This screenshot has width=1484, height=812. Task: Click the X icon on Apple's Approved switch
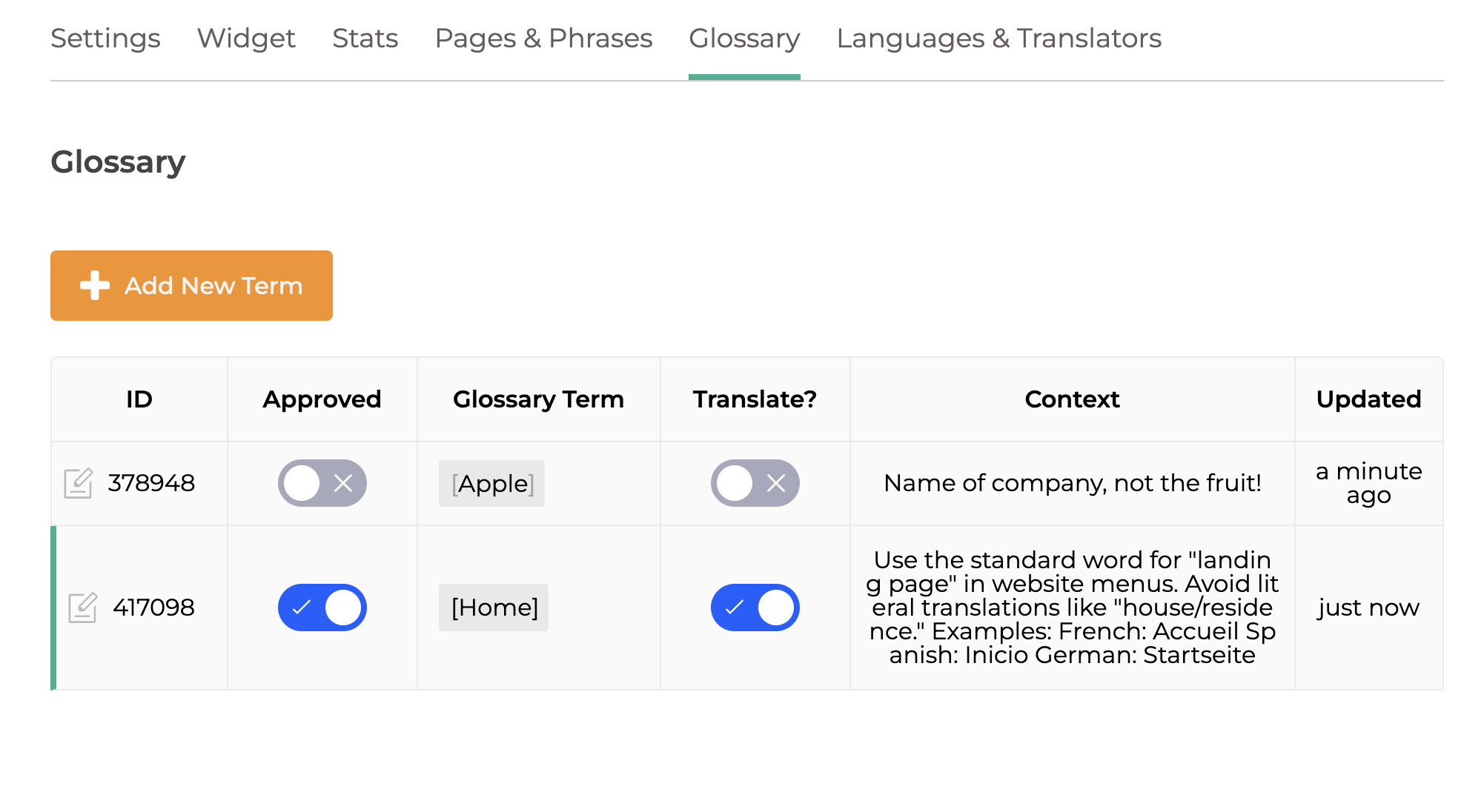click(x=341, y=483)
